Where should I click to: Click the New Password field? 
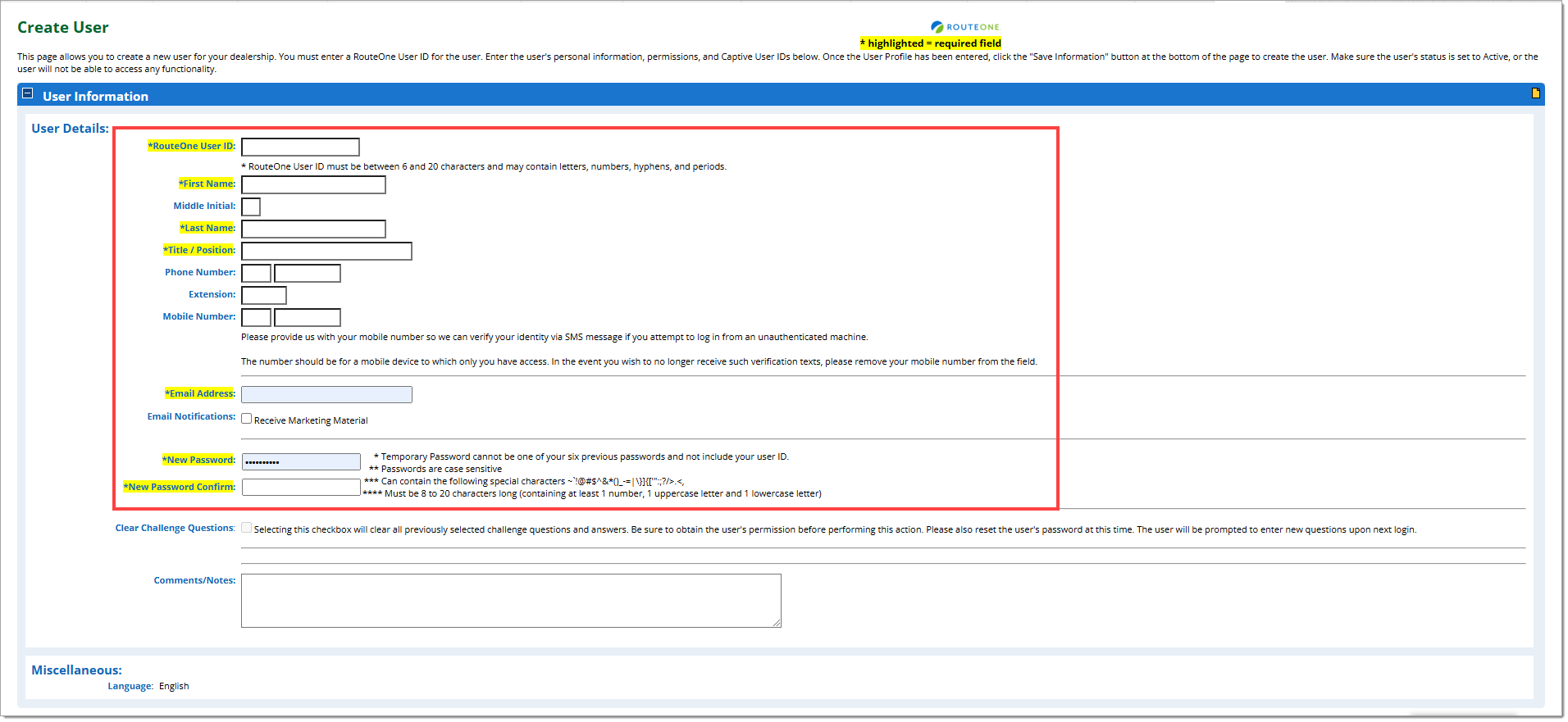coord(301,461)
